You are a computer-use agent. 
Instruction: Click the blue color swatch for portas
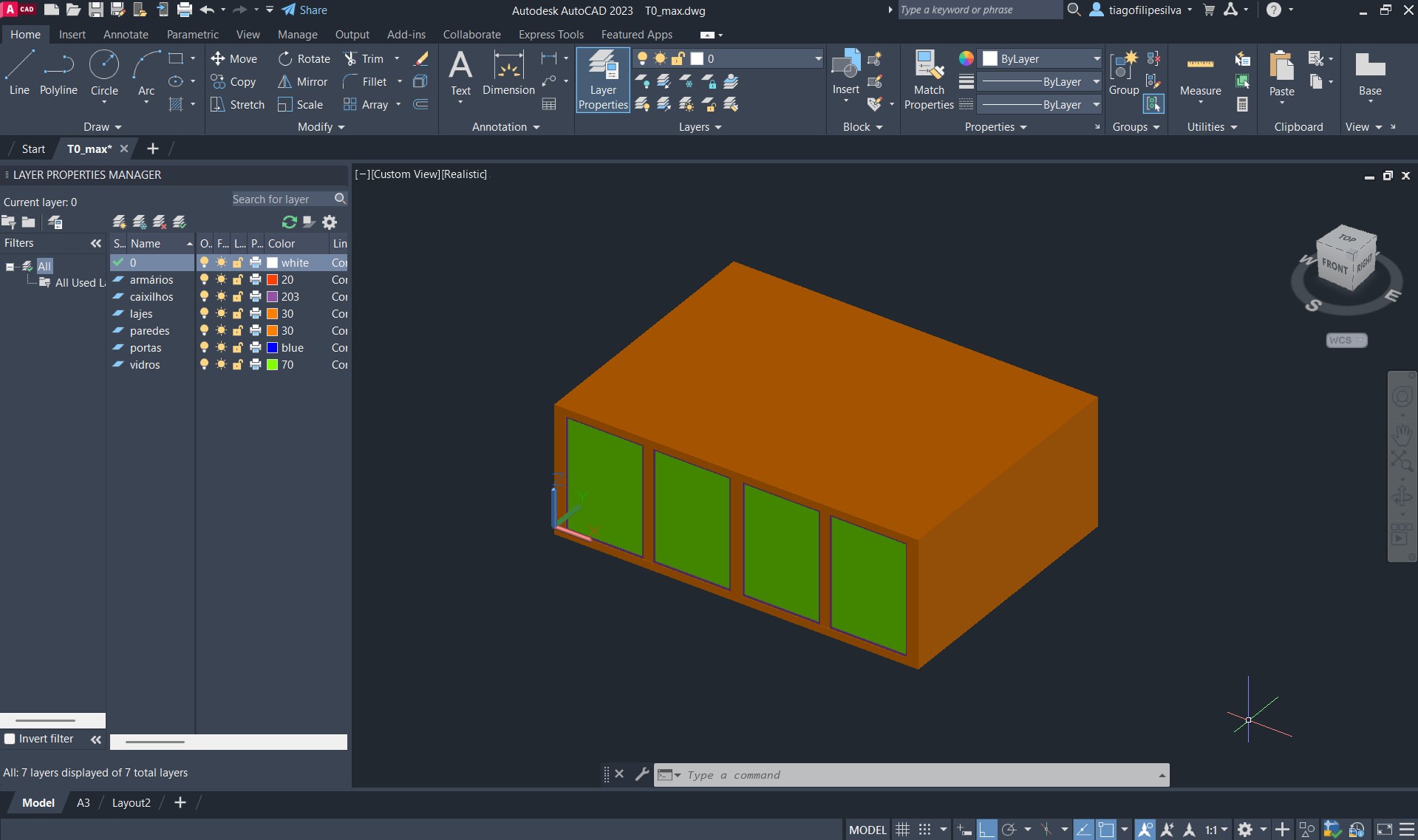pos(273,348)
